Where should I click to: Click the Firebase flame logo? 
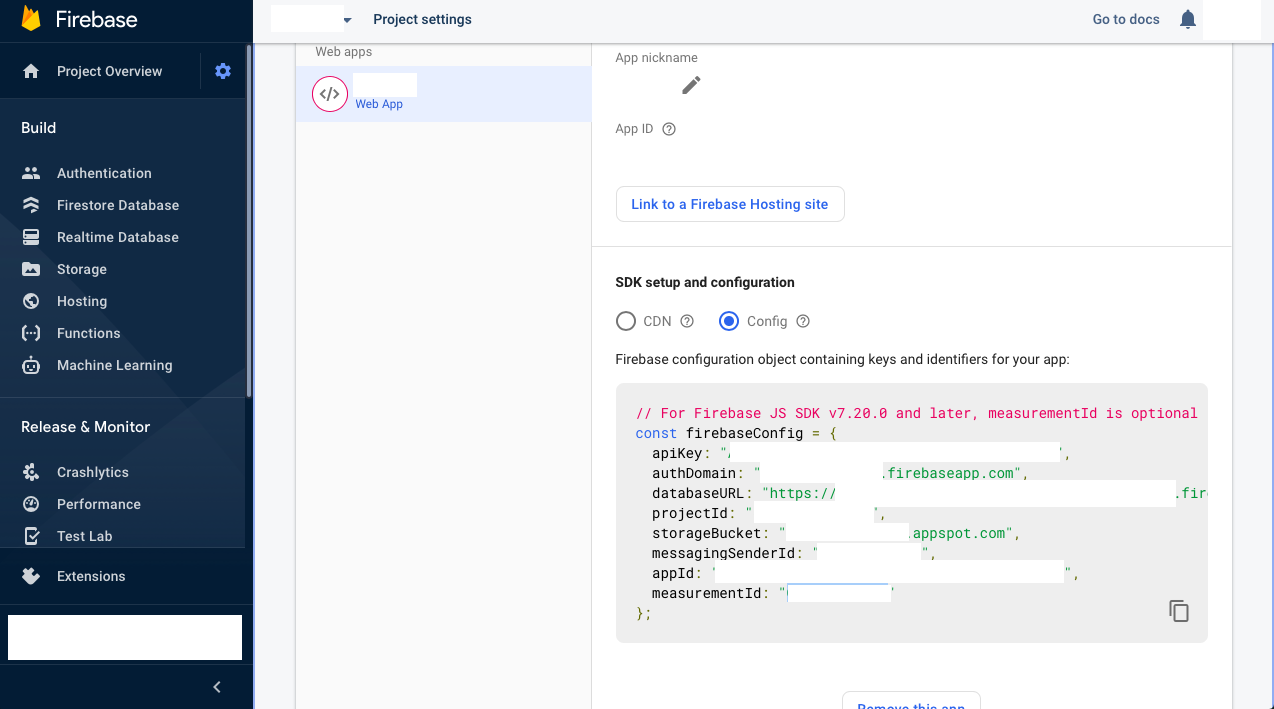point(31,19)
